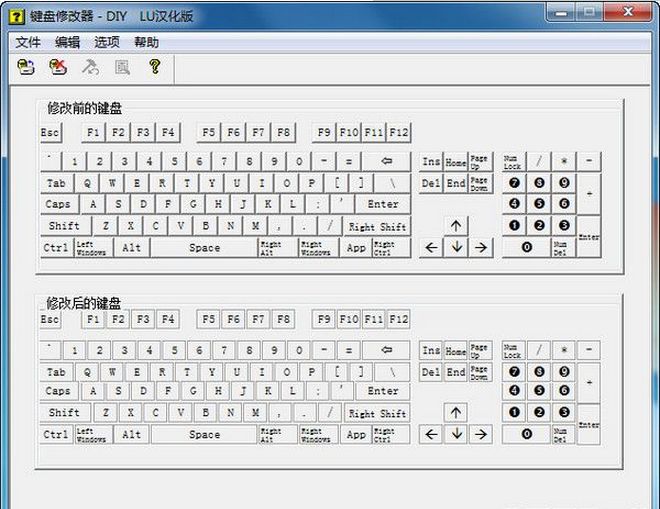Open the 选项 menu
Viewport: 660px width, 509px height.
107,42
